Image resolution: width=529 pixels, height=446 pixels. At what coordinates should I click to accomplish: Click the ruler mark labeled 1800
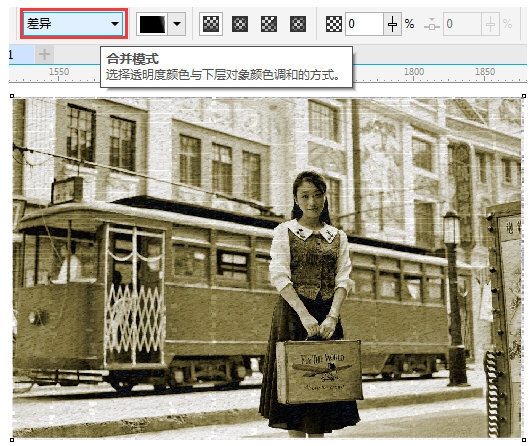point(414,72)
